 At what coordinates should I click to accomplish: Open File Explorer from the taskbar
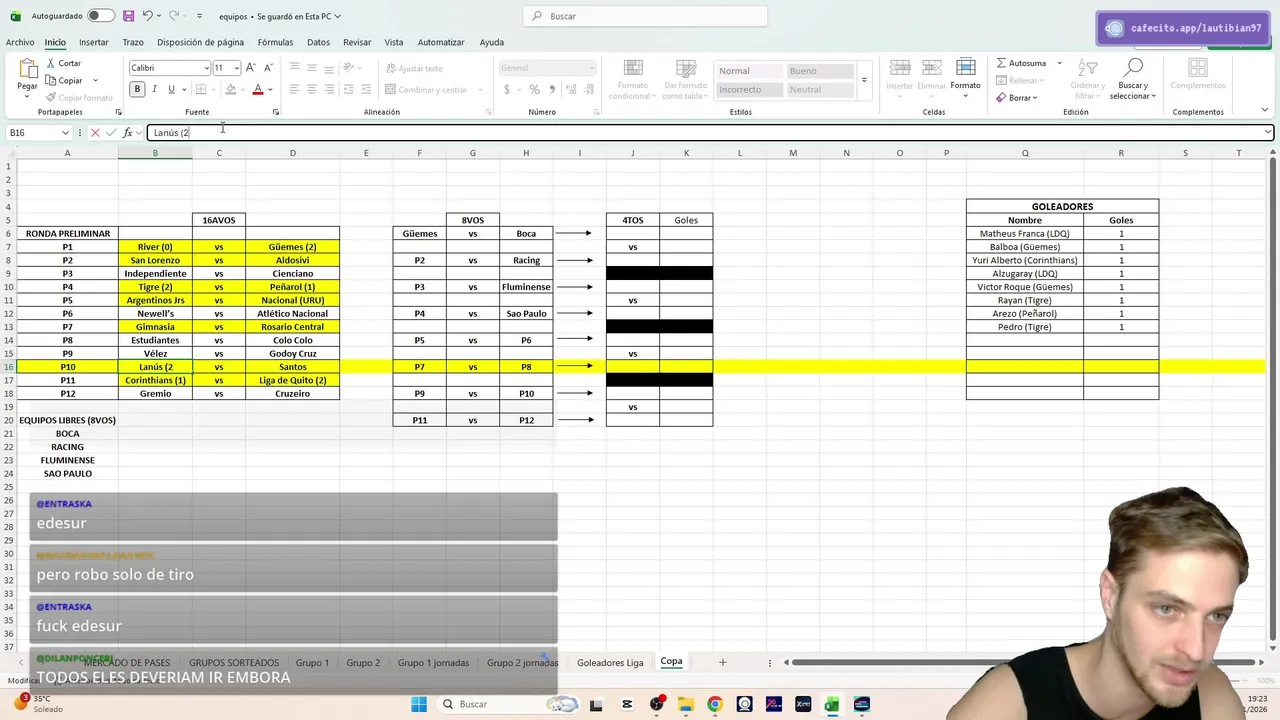tap(685, 704)
